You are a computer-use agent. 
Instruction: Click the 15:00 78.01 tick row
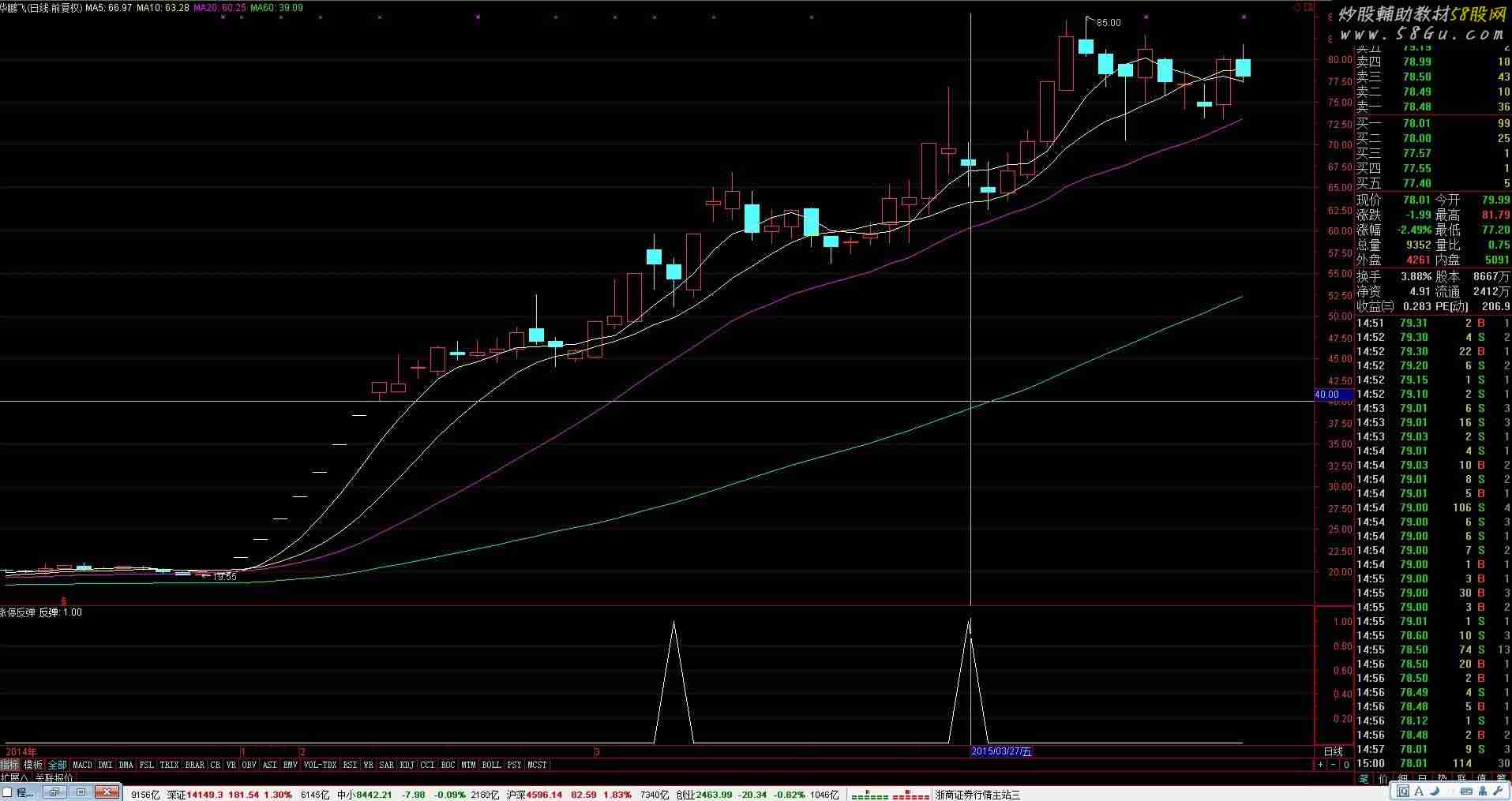[1434, 763]
